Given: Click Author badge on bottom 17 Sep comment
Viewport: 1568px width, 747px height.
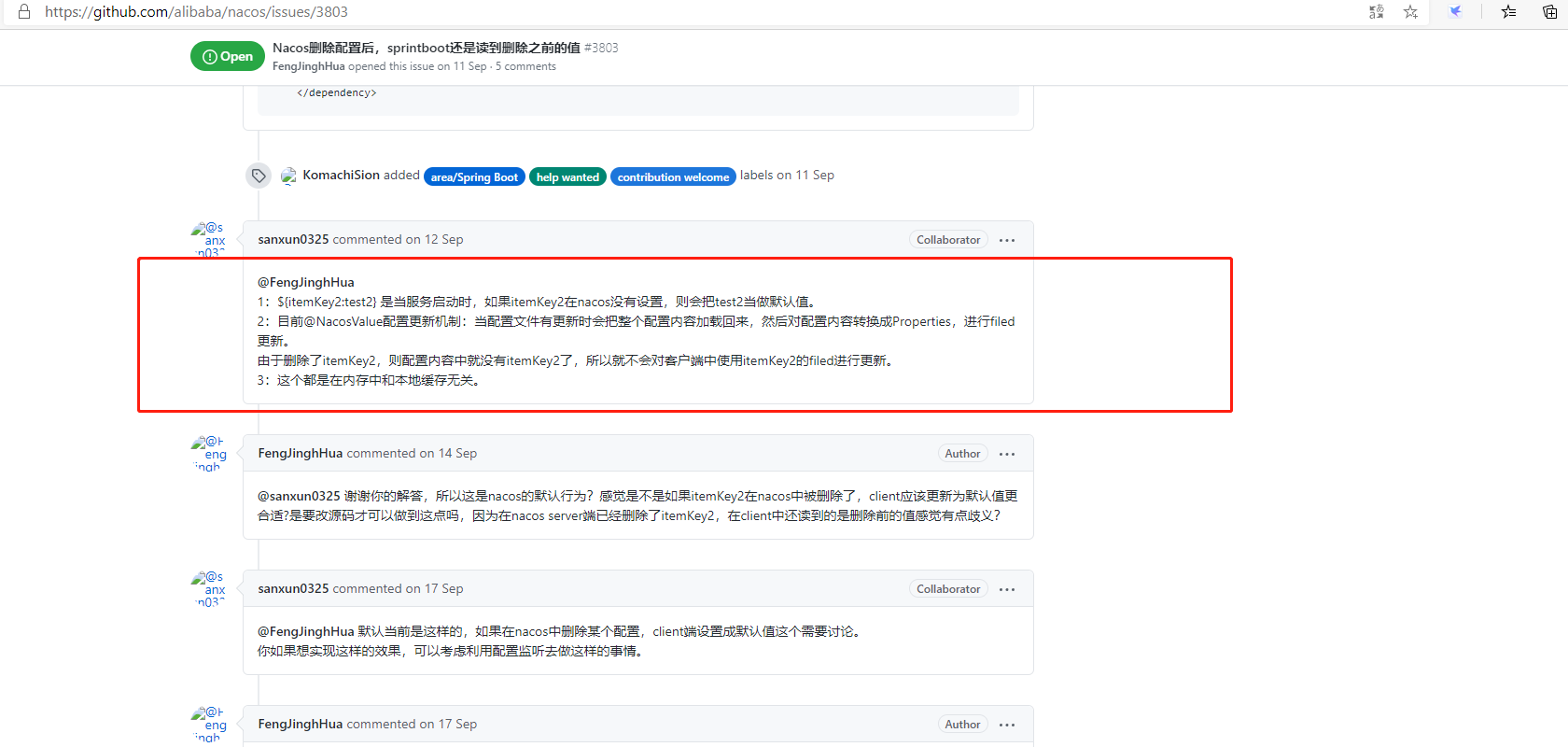Looking at the screenshot, I should pos(962,725).
